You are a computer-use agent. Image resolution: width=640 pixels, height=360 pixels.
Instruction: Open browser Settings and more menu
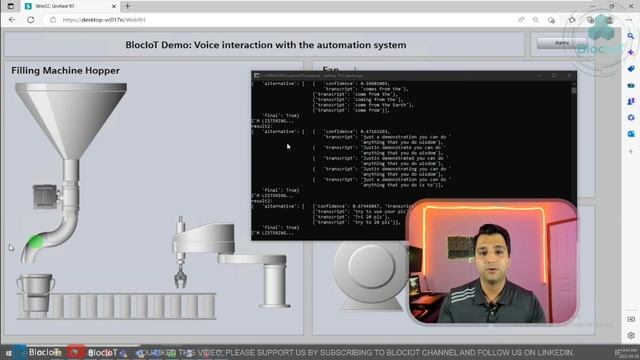(629, 20)
